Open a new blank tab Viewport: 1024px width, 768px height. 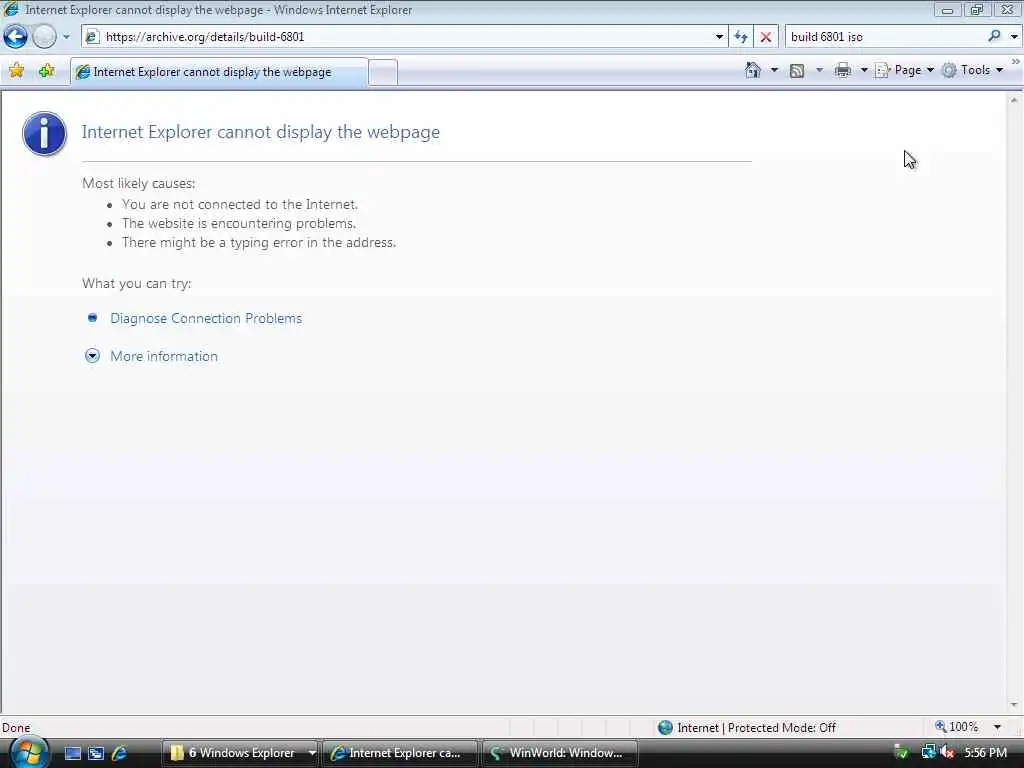383,72
